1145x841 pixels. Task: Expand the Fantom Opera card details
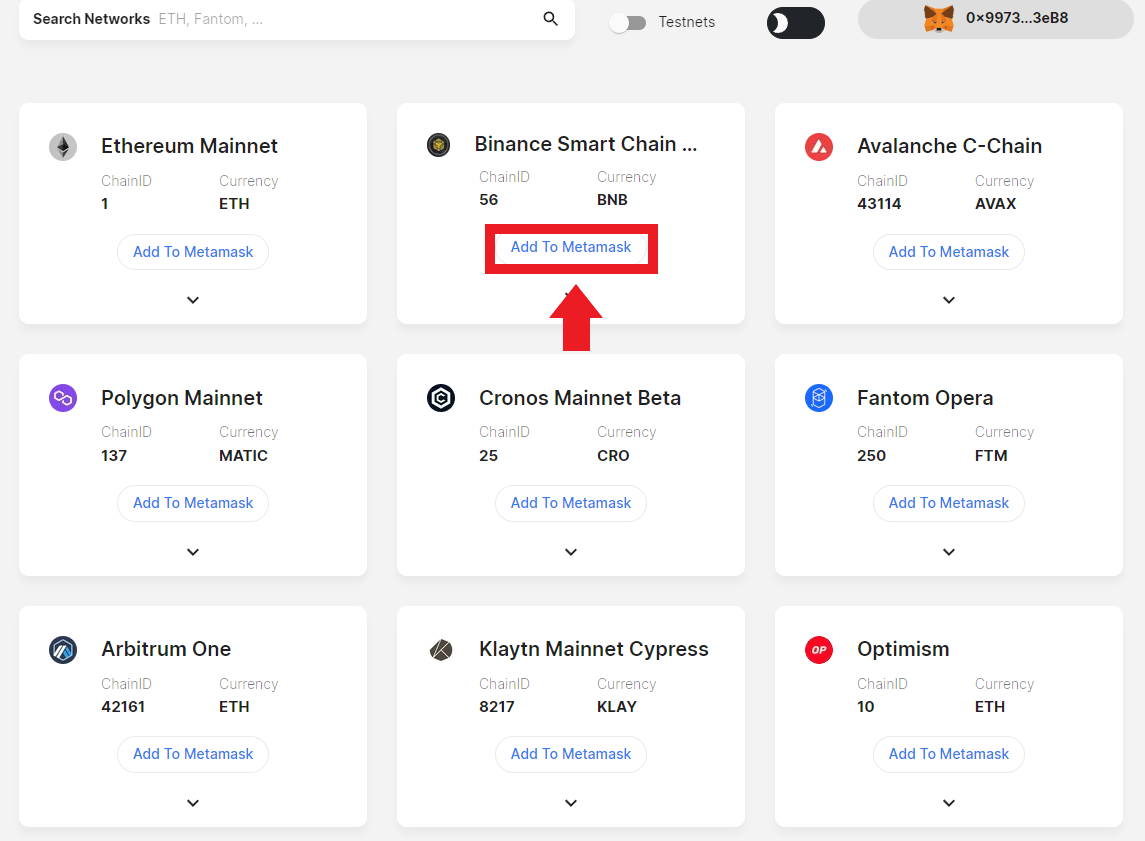(x=949, y=552)
